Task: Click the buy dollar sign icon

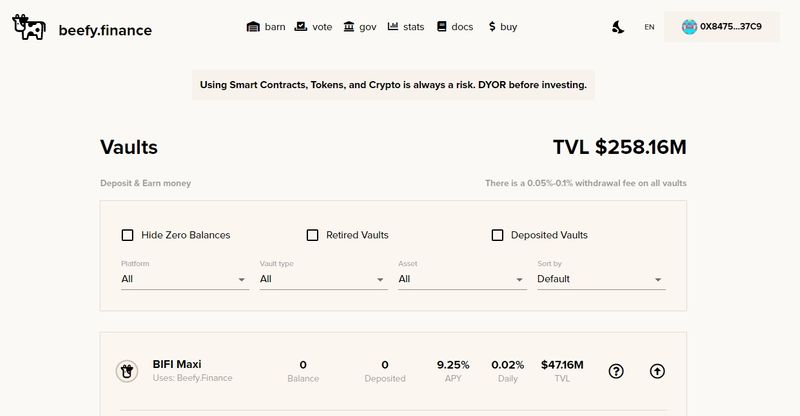Action: click(492, 27)
